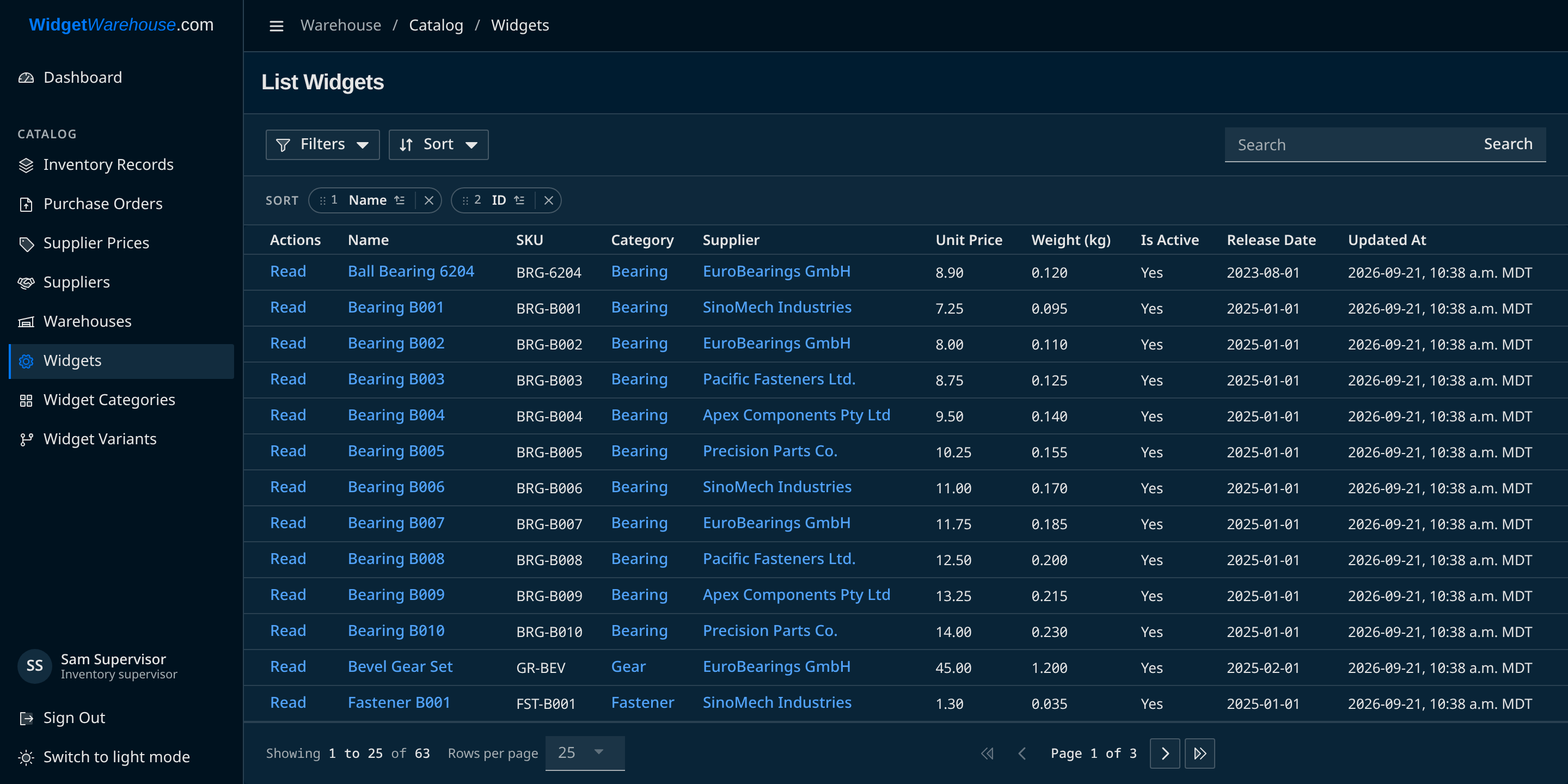Click the Release Date column header
This screenshot has width=1568, height=784.
click(x=1271, y=241)
